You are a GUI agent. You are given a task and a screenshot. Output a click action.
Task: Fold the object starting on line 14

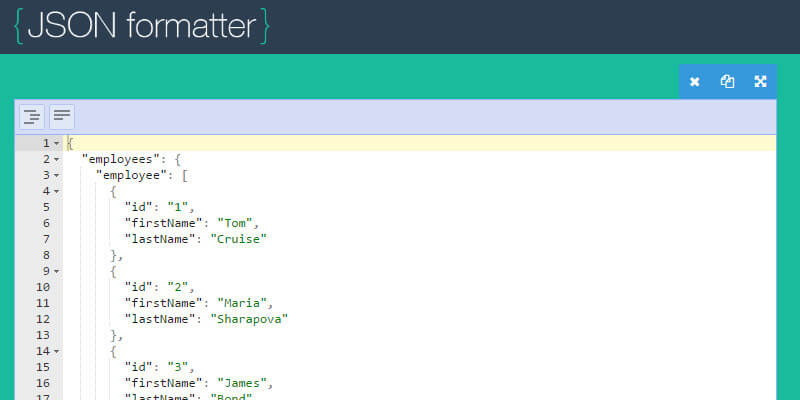57,351
